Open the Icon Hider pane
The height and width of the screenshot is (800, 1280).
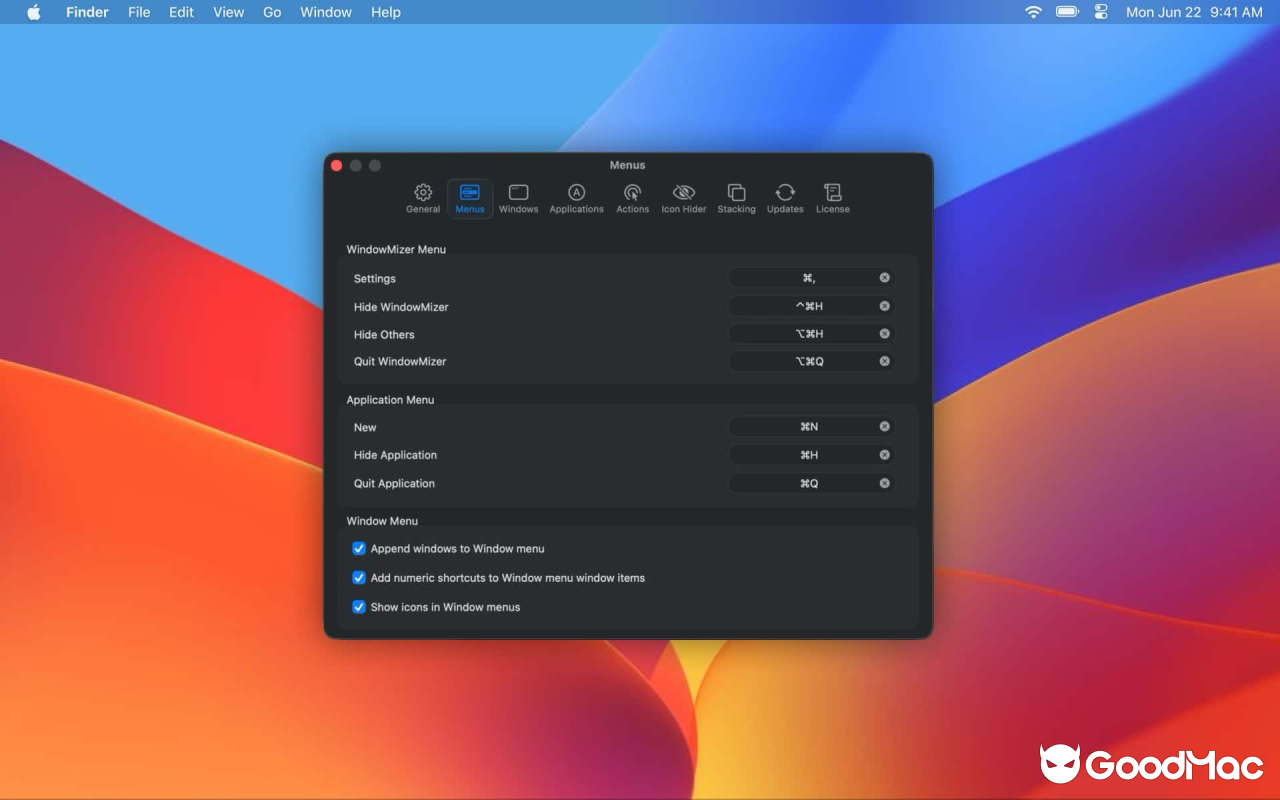point(684,198)
